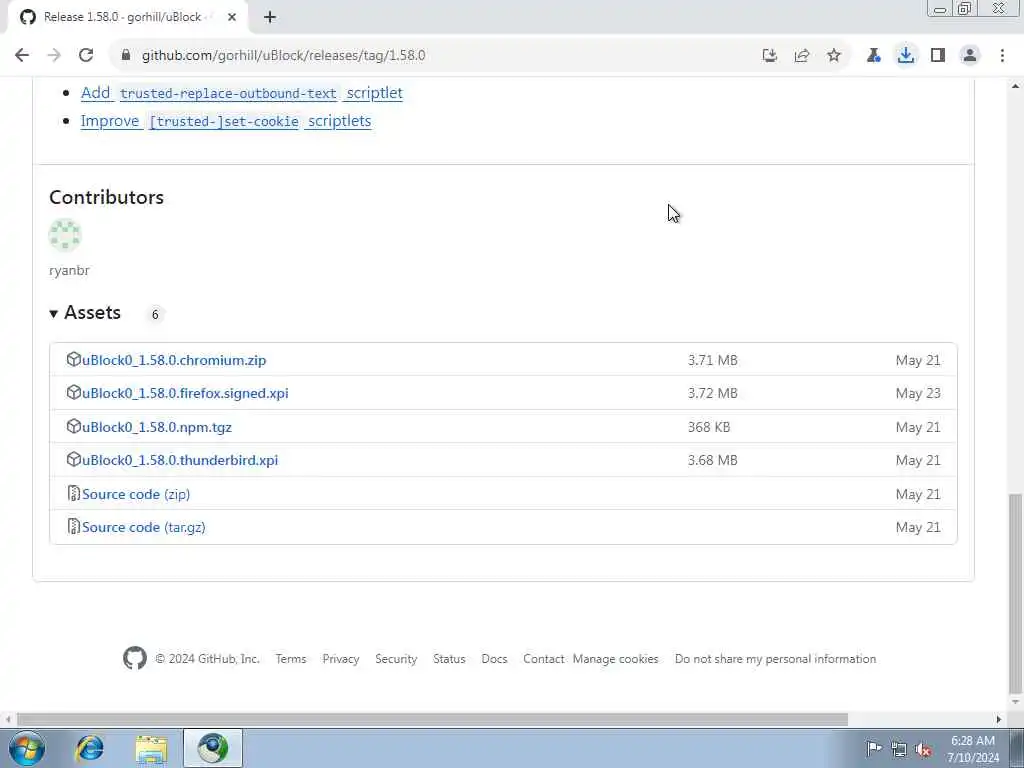Collapse the Assets section
1024x768 pixels.
point(85,313)
